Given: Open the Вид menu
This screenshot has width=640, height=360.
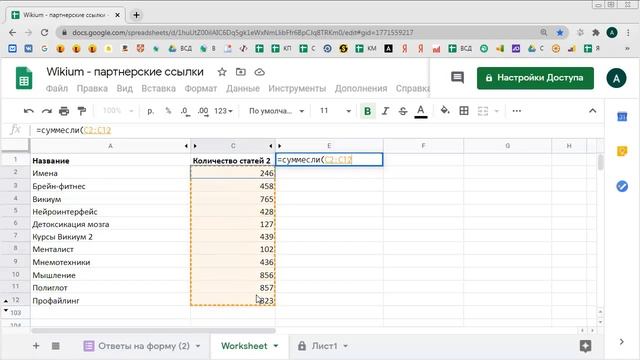Looking at the screenshot, I should [x=124, y=89].
